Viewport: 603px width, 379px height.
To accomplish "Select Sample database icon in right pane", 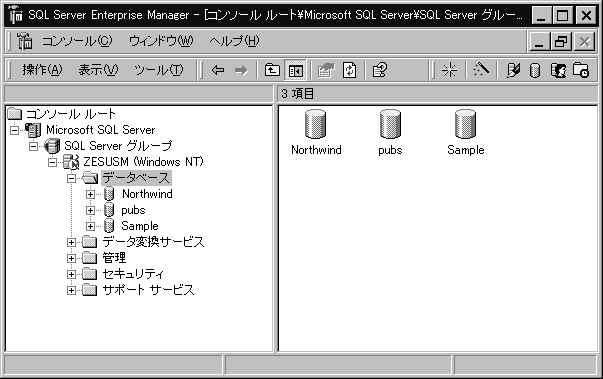I will [x=465, y=124].
